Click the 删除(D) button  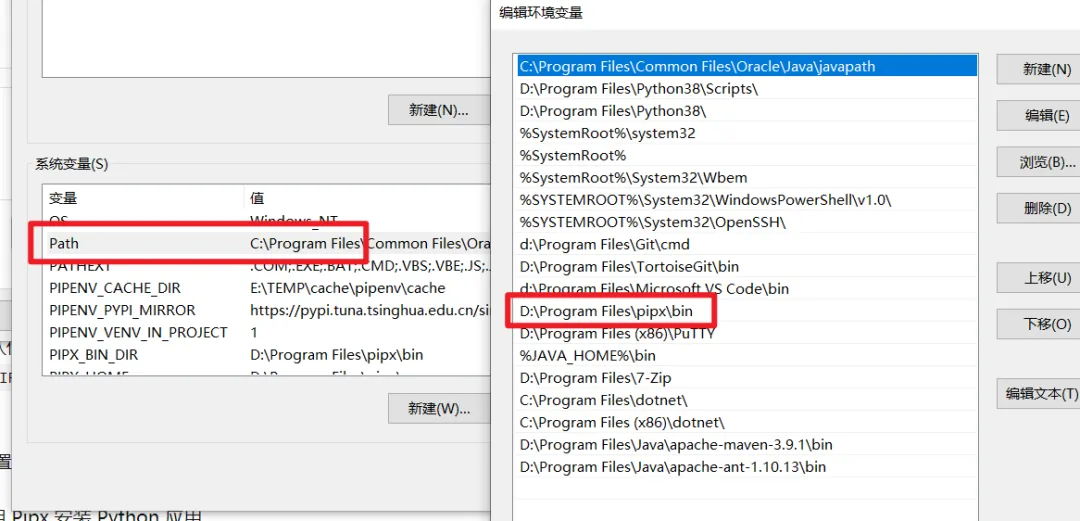click(x=1039, y=208)
